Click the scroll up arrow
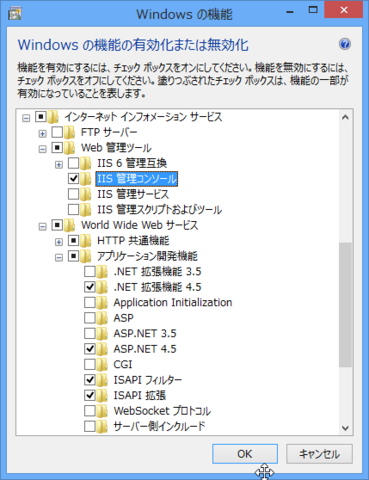 click(x=345, y=117)
